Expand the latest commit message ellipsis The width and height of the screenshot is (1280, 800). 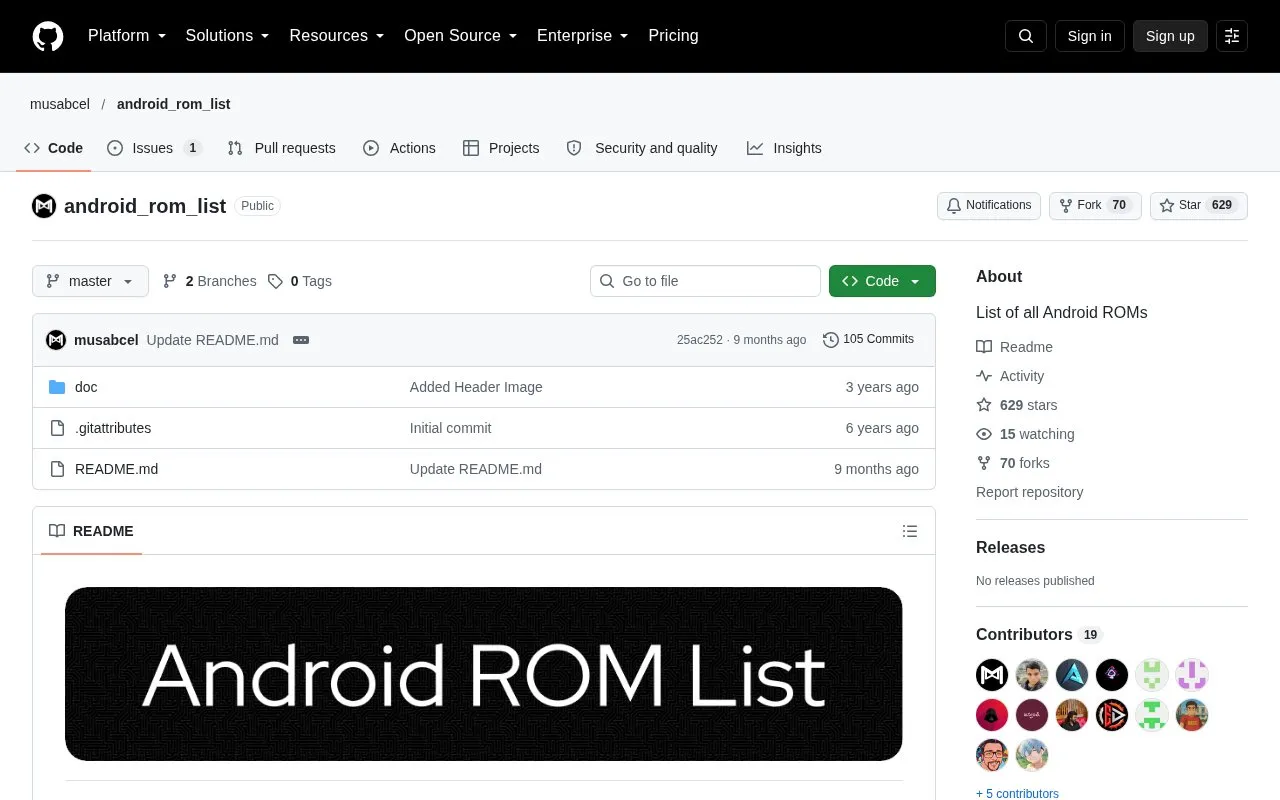tap(301, 340)
